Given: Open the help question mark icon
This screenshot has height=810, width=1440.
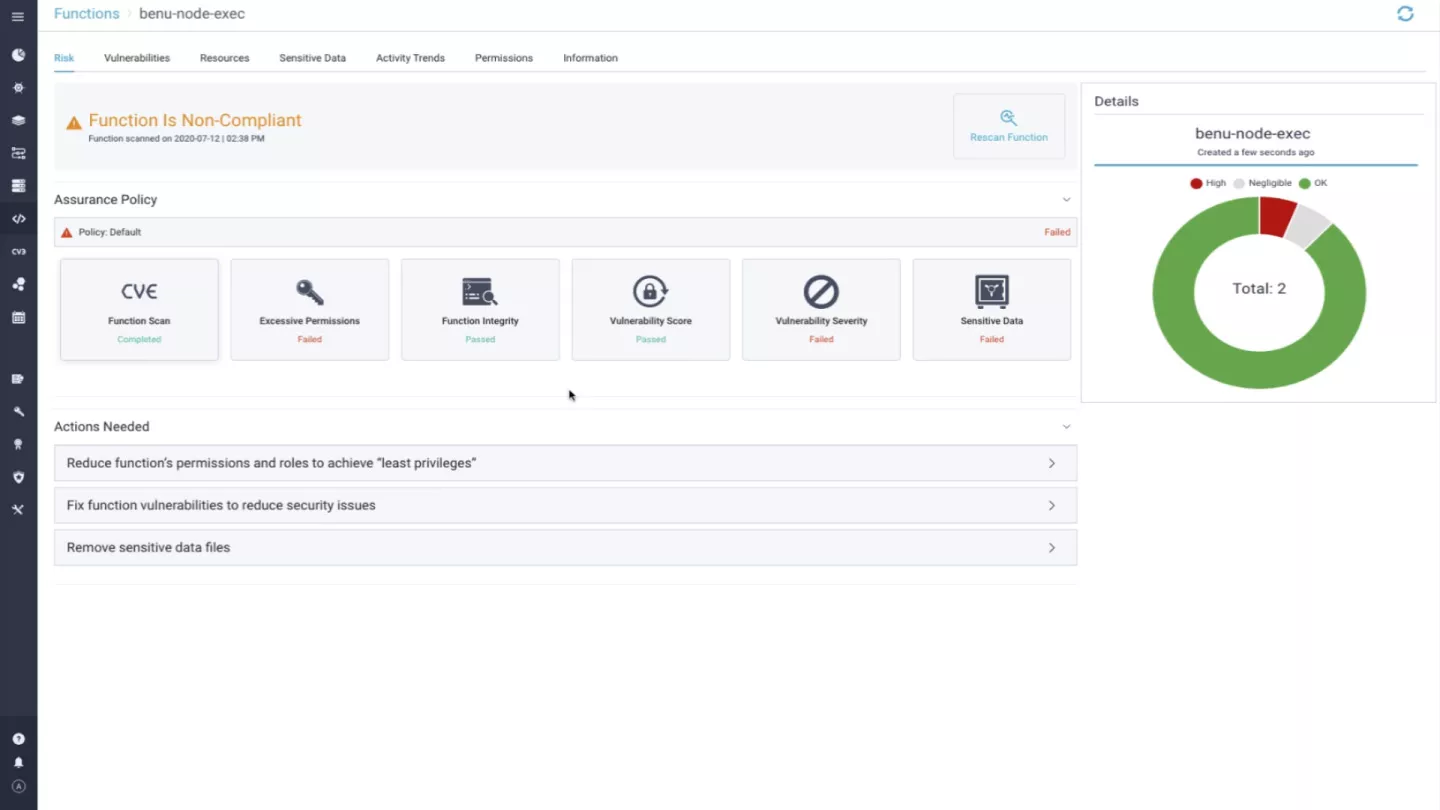Looking at the screenshot, I should click(18, 739).
